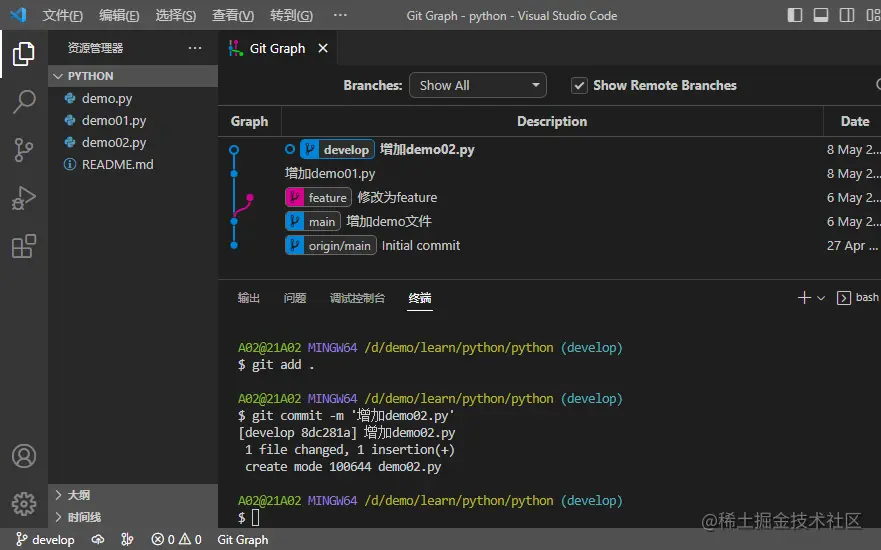Switch to the 问题 panel tab
Viewport: 881px width, 550px height.
click(x=295, y=298)
